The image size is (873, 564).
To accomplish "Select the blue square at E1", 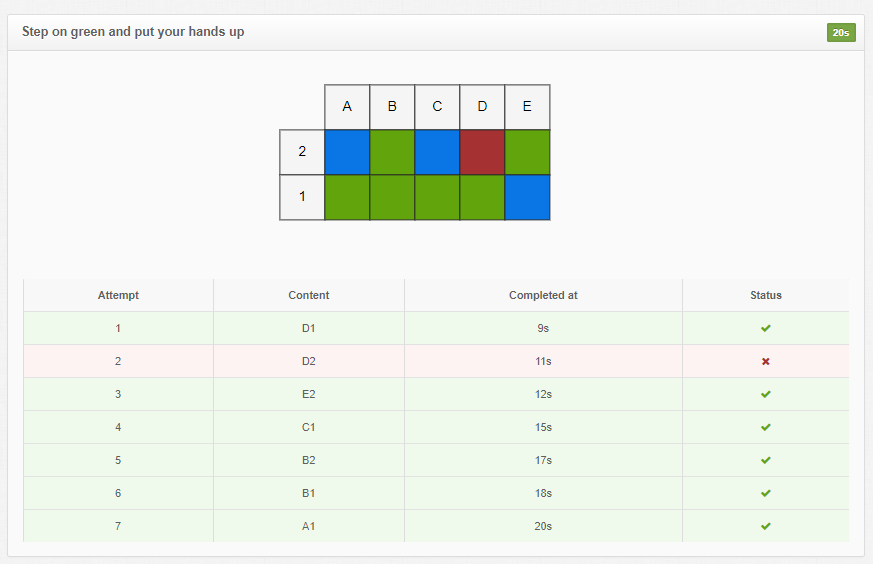I will point(527,197).
